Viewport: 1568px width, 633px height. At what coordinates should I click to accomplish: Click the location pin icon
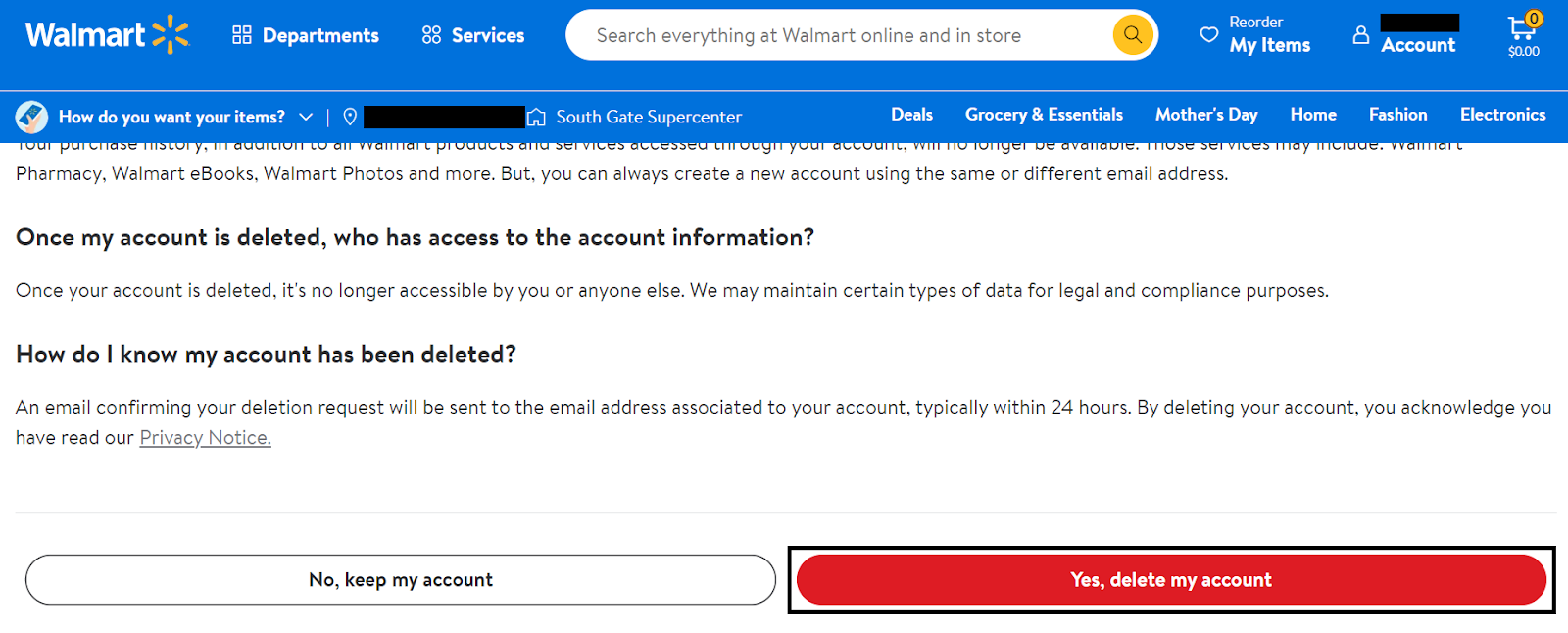[351, 117]
